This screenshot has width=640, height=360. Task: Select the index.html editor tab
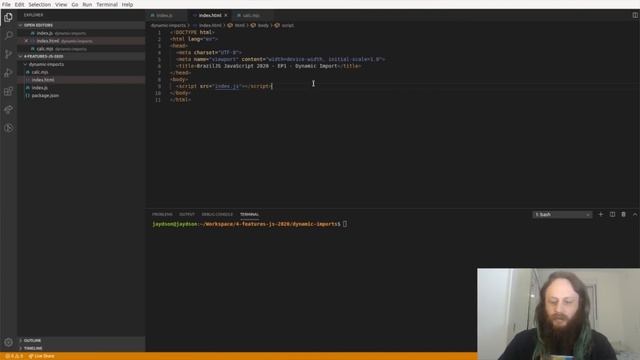(x=210, y=16)
